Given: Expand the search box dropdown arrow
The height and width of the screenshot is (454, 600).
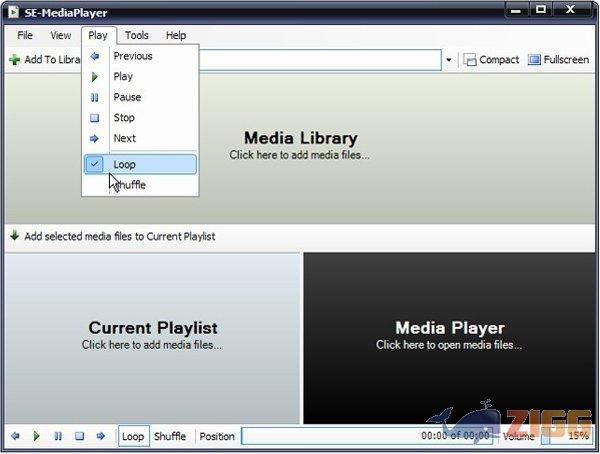Looking at the screenshot, I should [449, 60].
